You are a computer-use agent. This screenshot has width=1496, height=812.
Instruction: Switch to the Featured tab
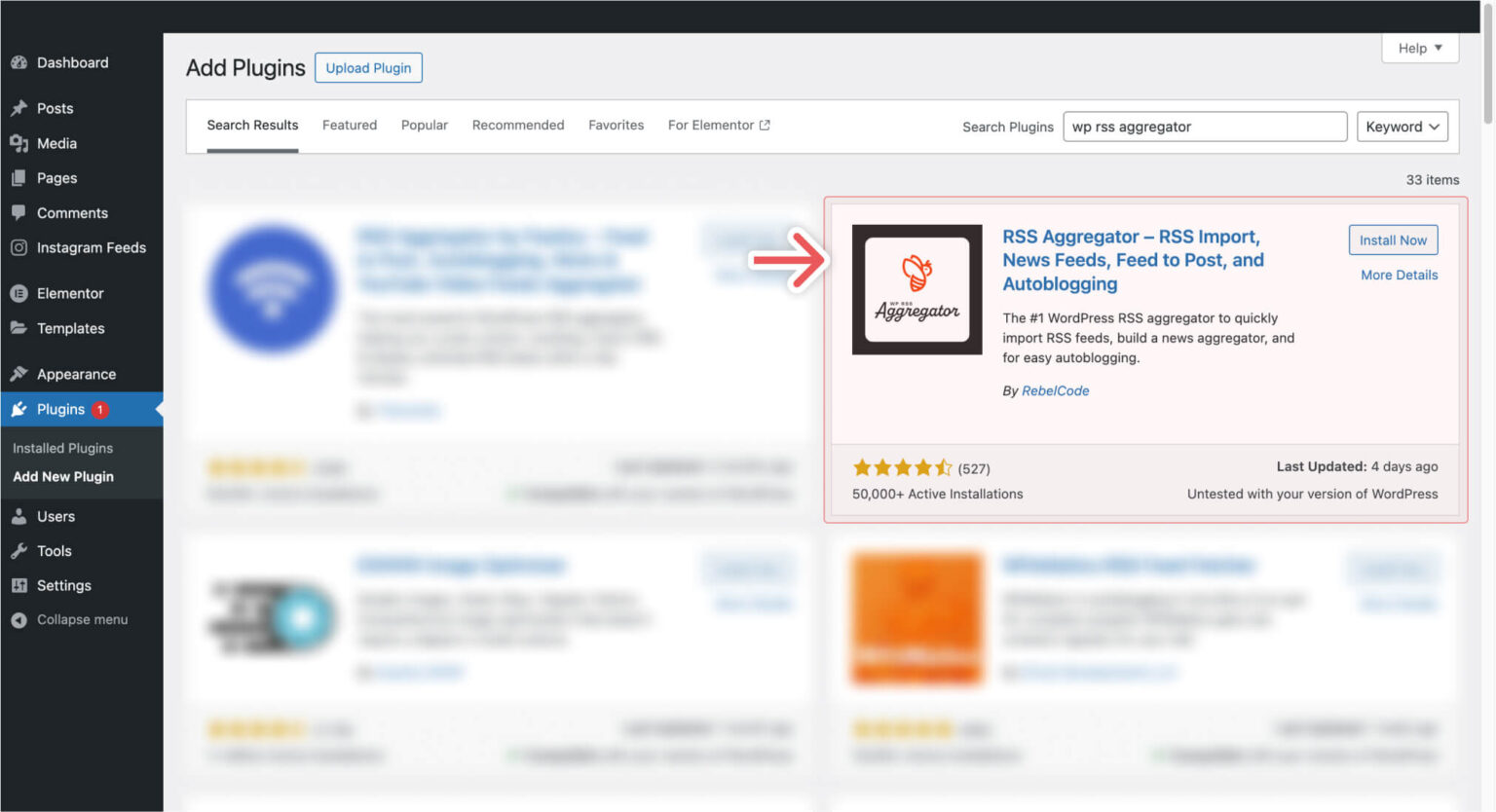click(x=350, y=125)
